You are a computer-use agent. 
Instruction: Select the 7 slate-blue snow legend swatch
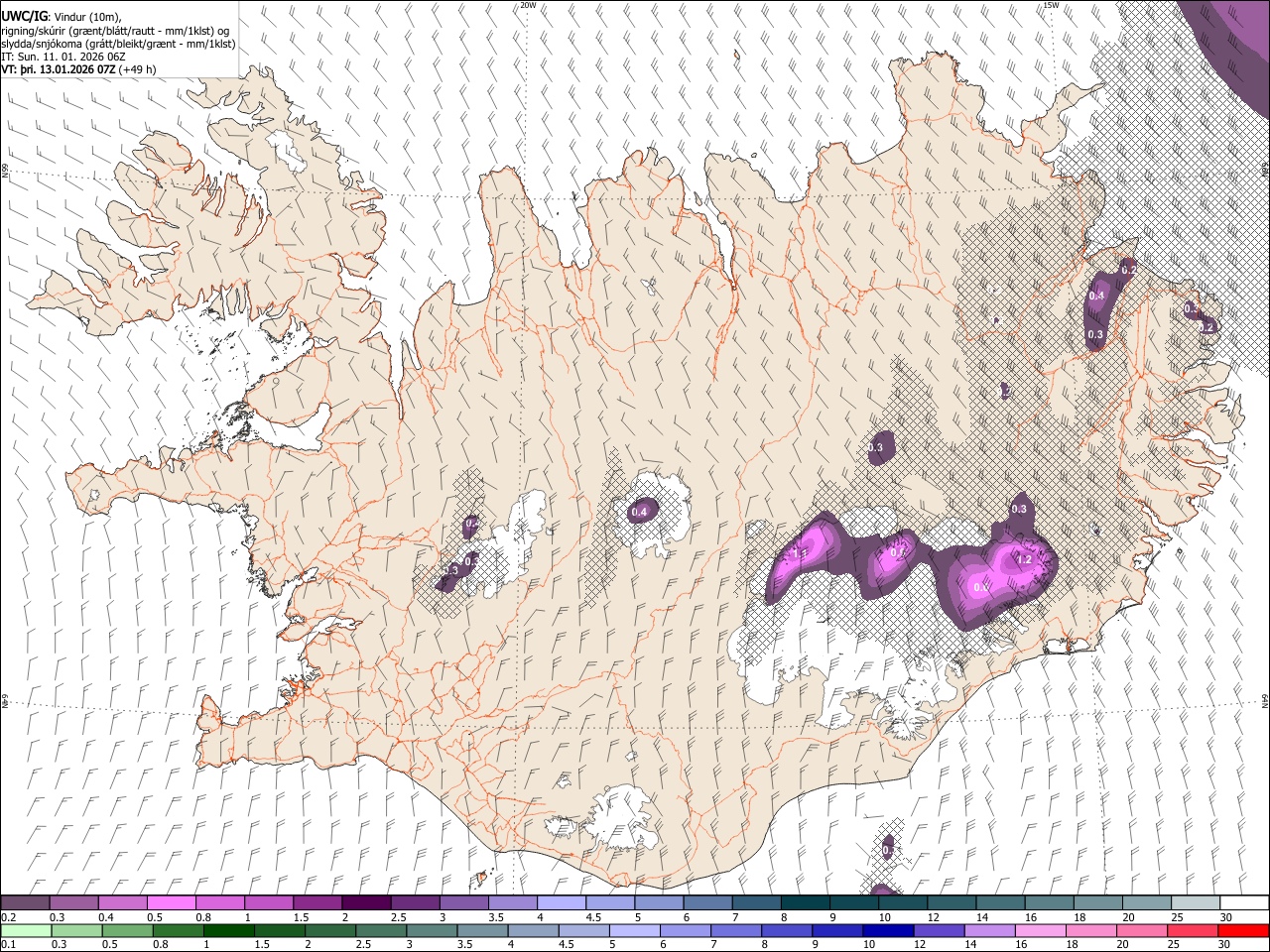756,902
